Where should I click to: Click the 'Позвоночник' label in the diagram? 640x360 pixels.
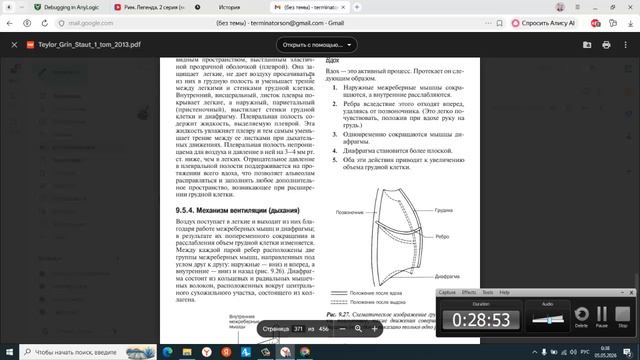point(349,212)
